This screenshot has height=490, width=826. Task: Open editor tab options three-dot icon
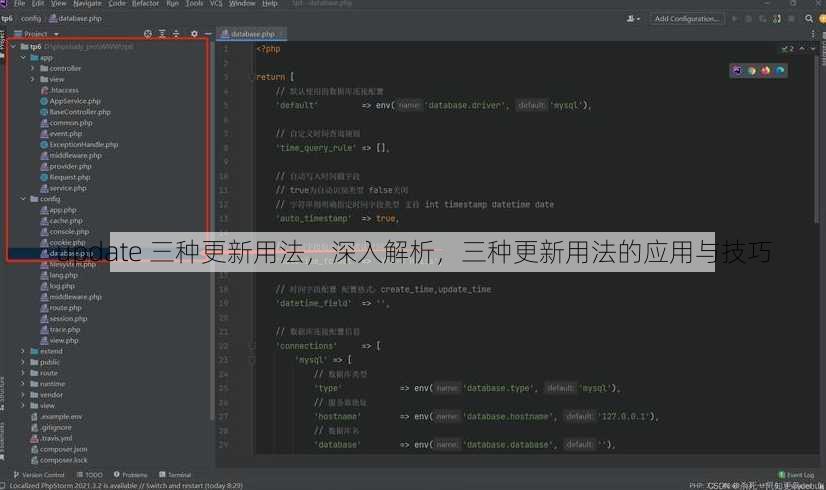(x=813, y=34)
